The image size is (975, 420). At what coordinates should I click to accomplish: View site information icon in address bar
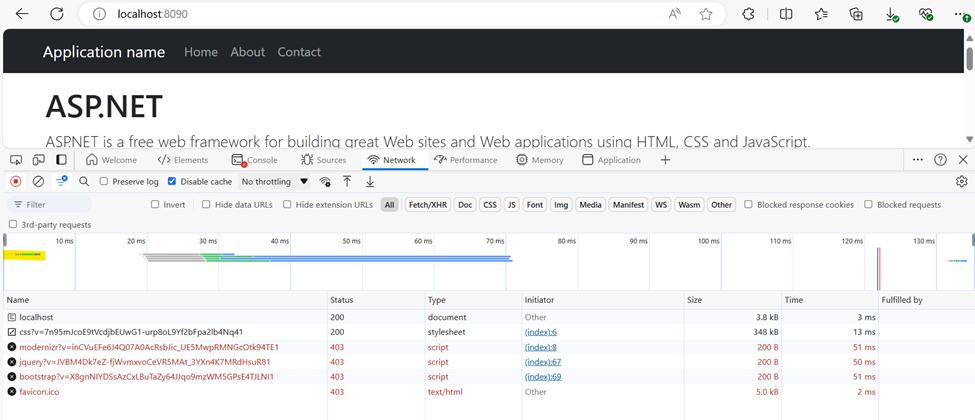click(x=99, y=14)
